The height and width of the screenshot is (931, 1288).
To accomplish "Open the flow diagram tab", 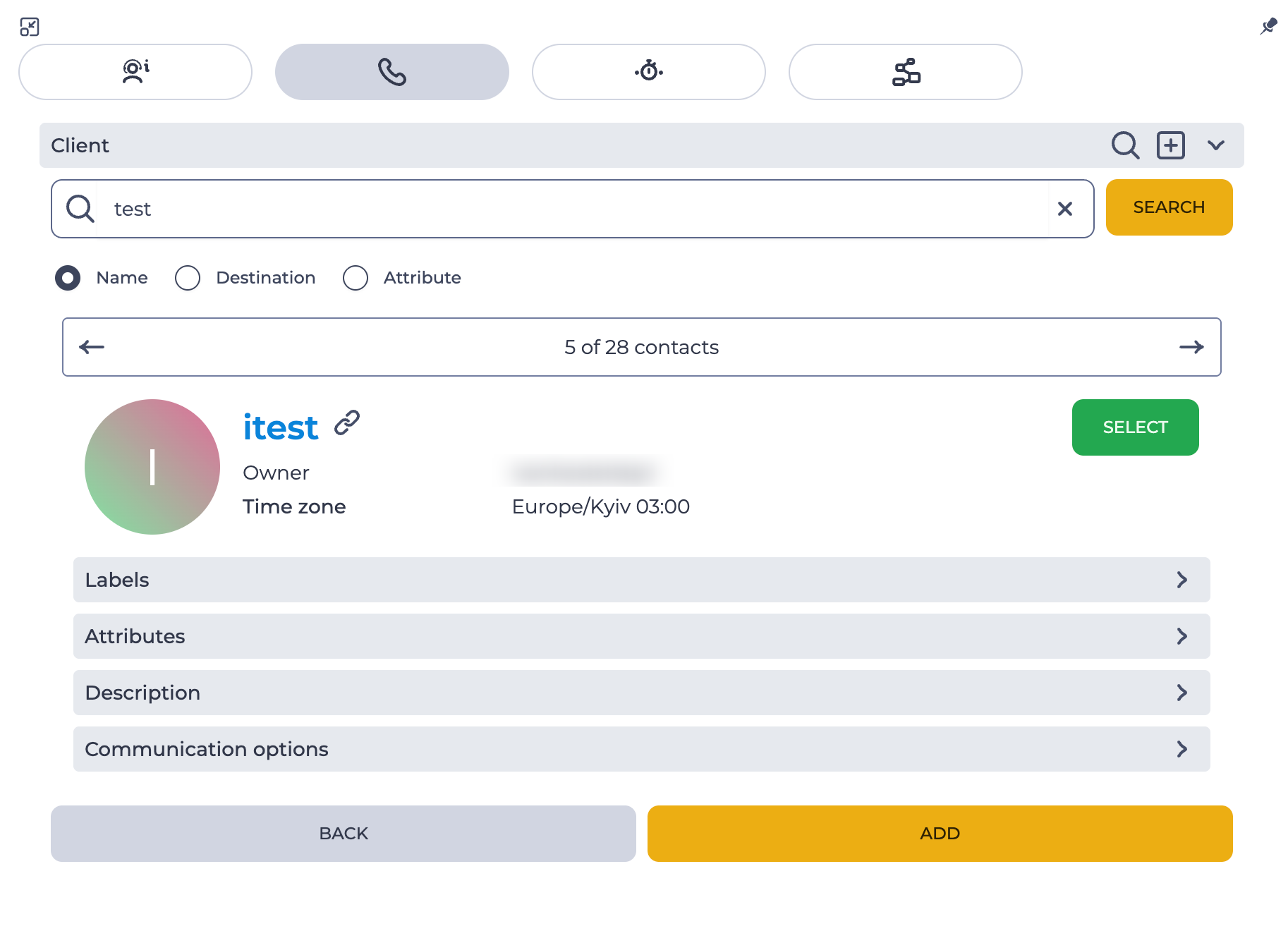I will coord(906,72).
